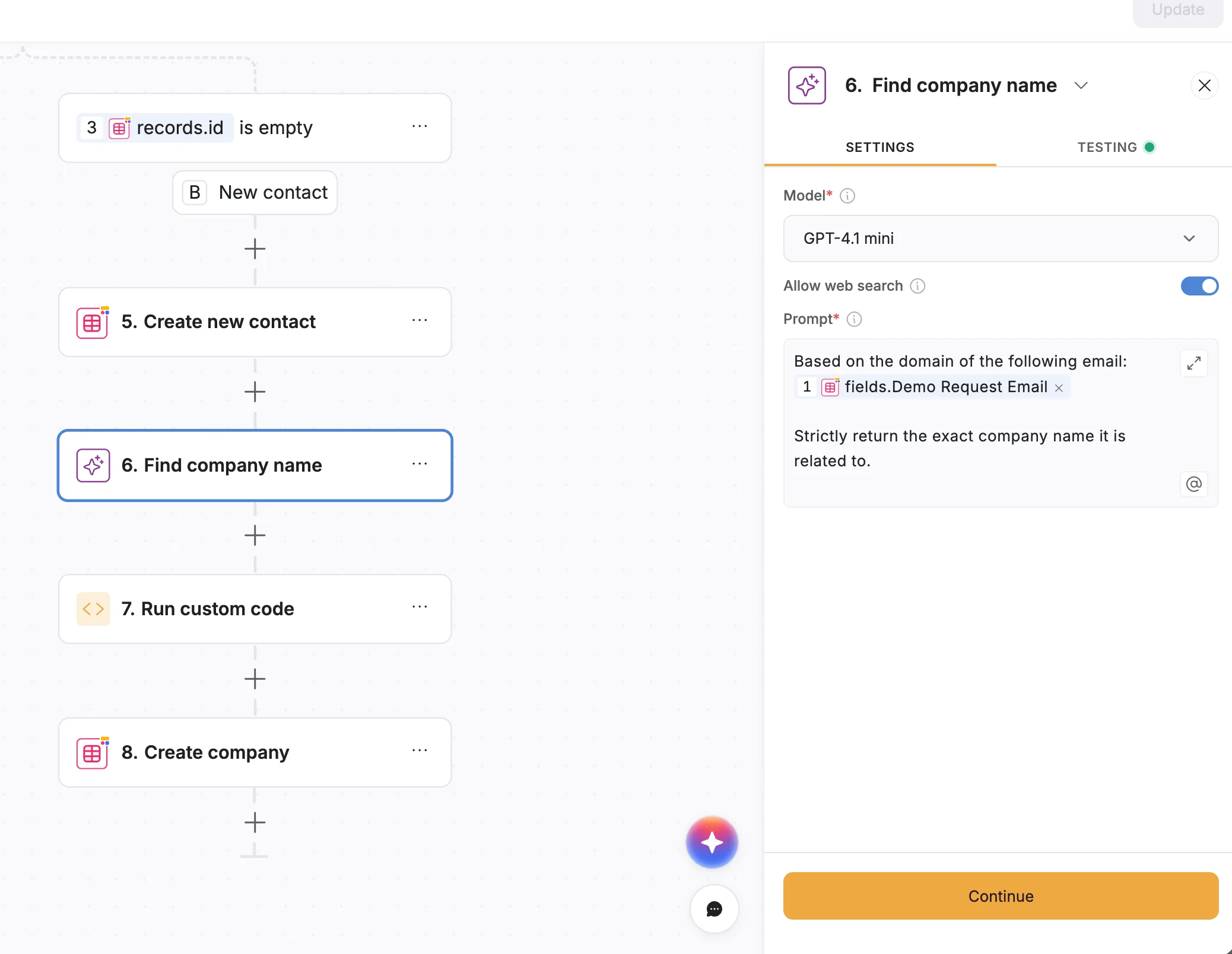Open the chat bubble assistant
Viewport: 1232px width, 954px height.
coord(714,909)
